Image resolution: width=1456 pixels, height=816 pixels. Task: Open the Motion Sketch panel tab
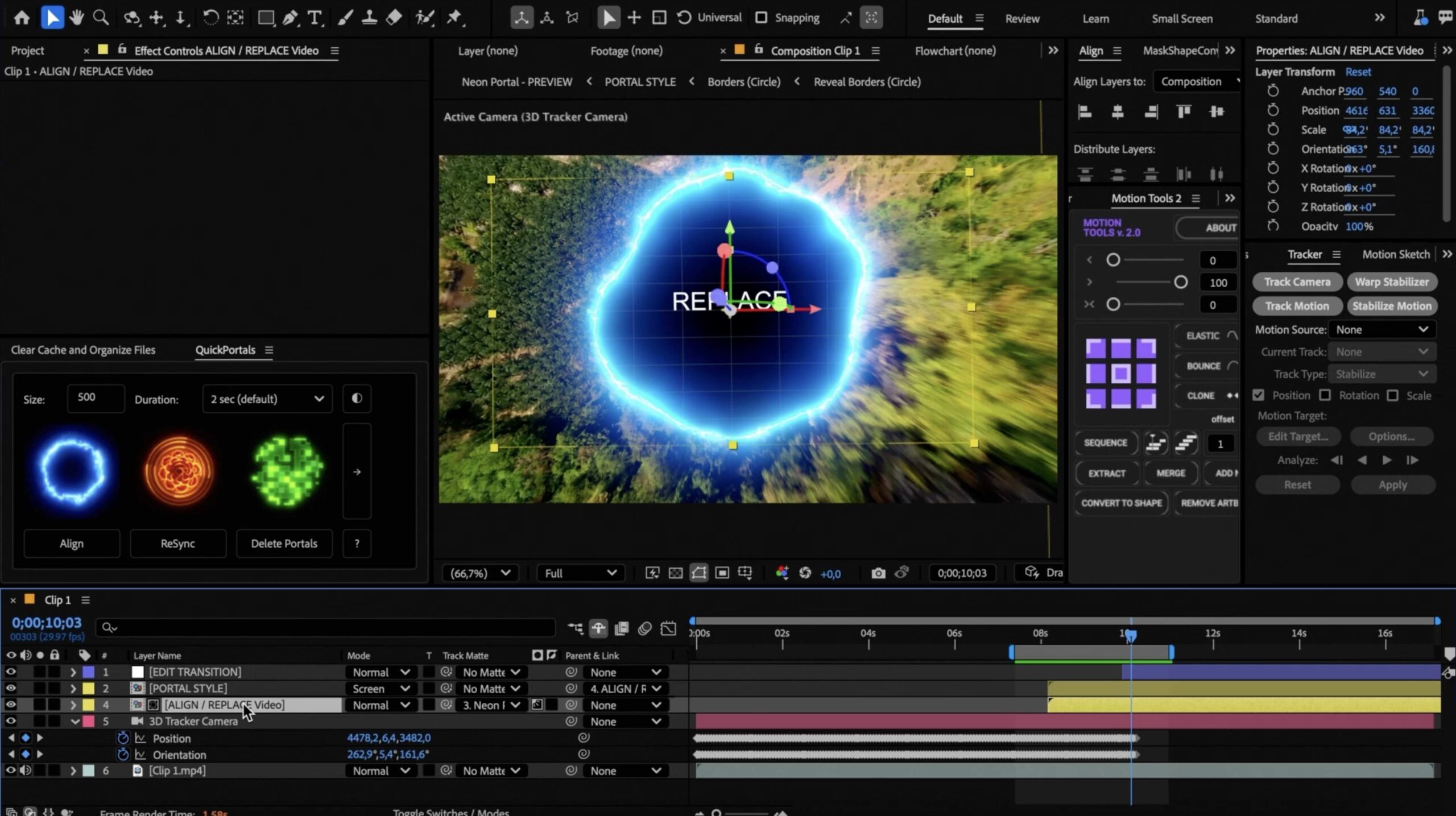click(x=1395, y=254)
